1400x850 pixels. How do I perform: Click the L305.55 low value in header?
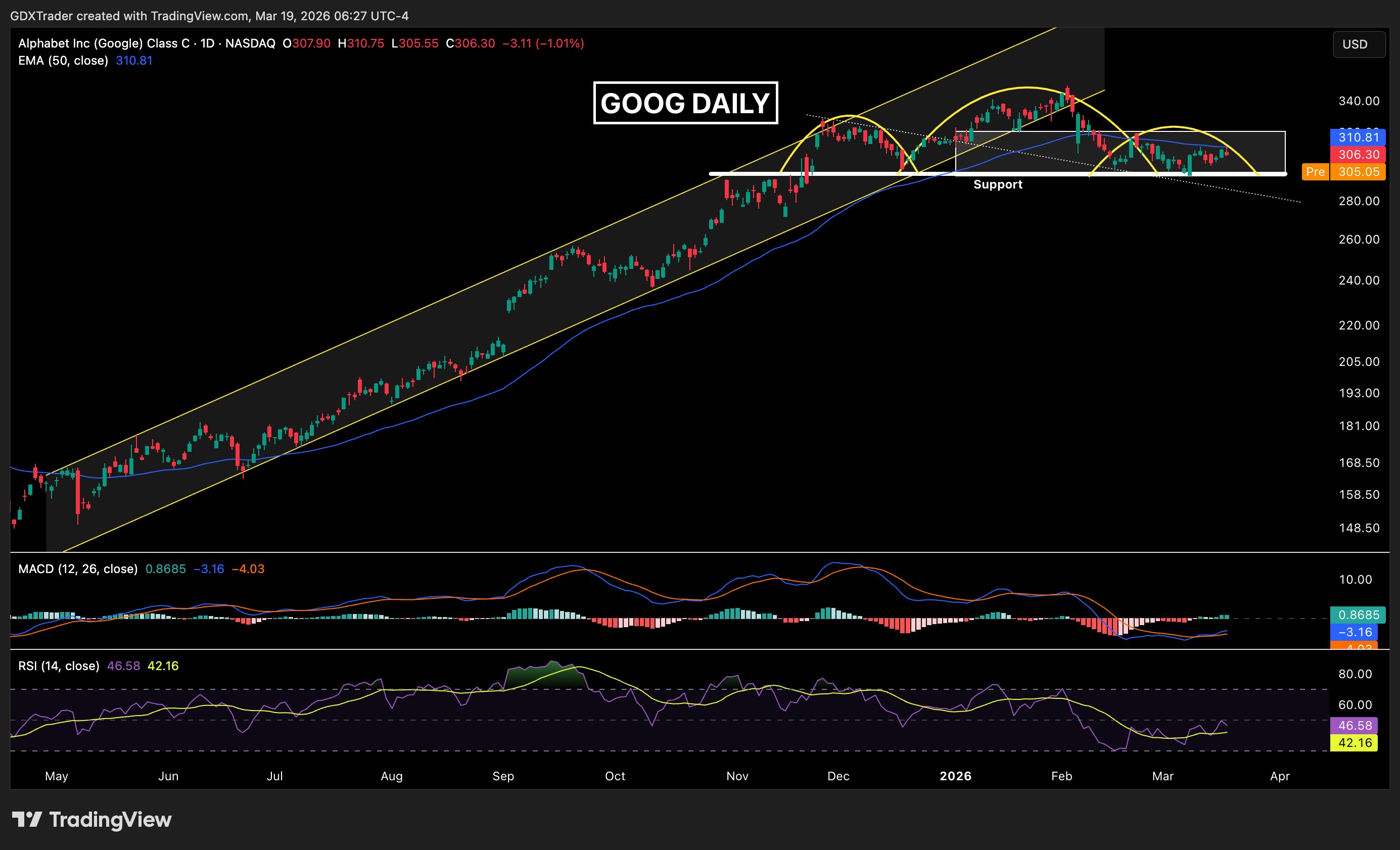[415, 43]
